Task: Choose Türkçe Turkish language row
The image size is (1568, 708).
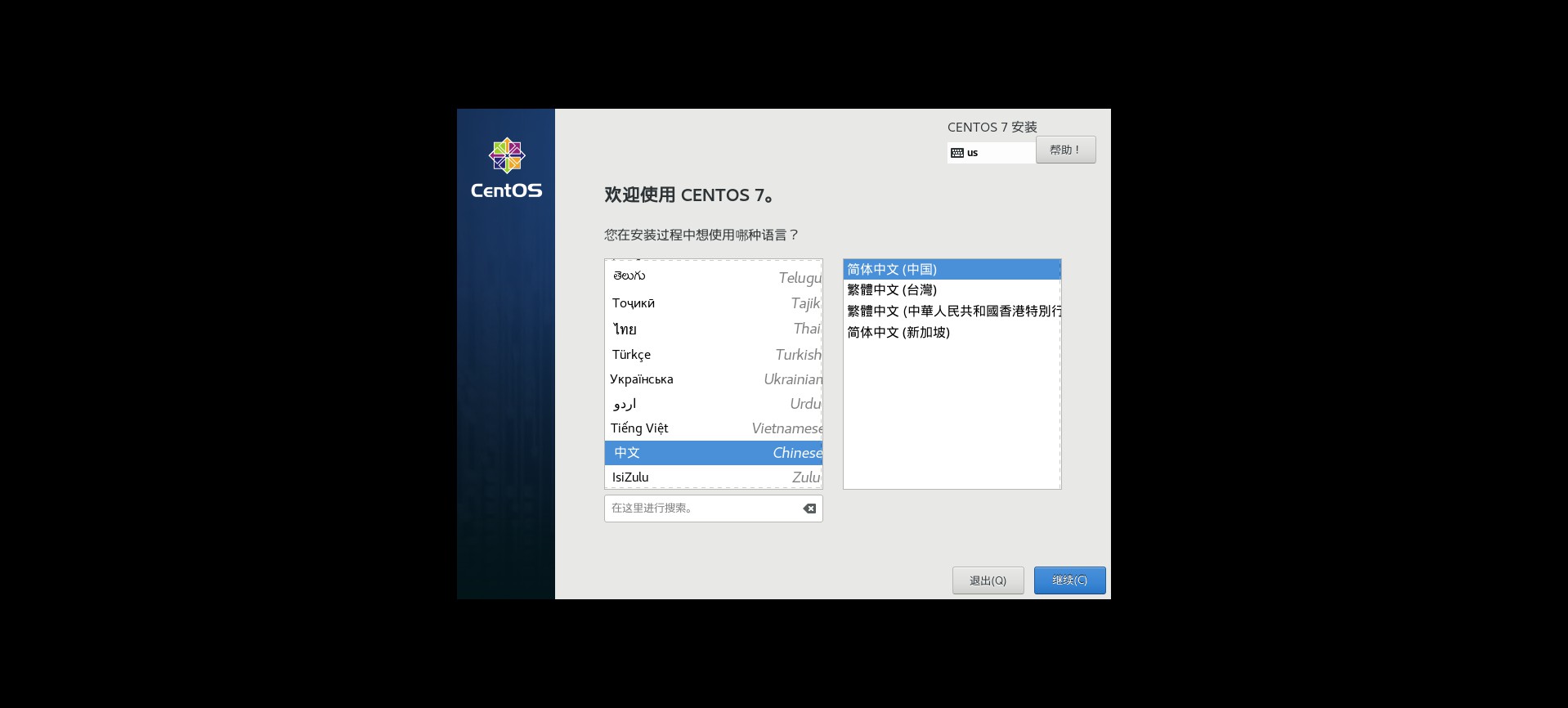Action: tap(714, 354)
